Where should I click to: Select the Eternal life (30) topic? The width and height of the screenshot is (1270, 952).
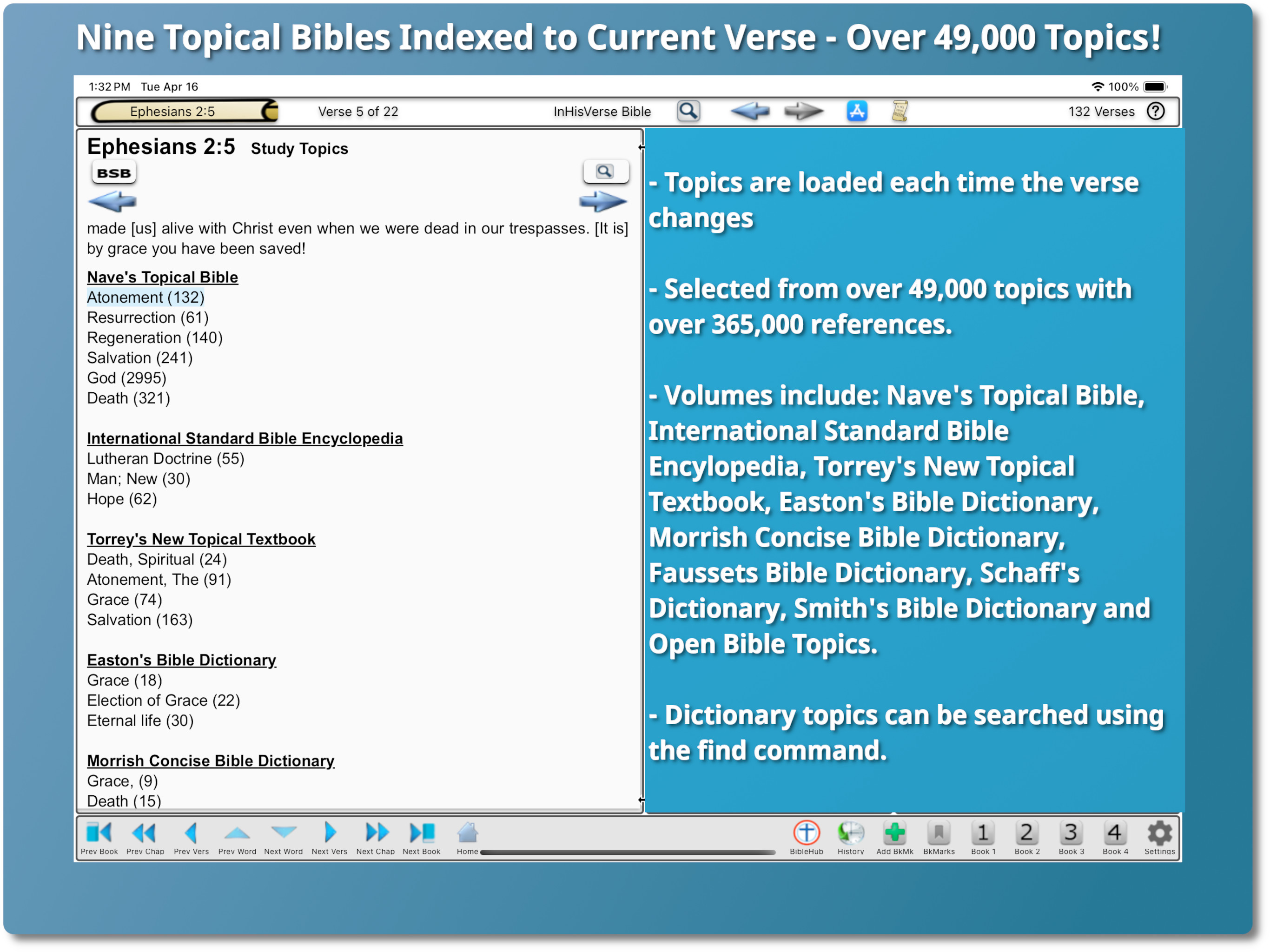coord(140,721)
